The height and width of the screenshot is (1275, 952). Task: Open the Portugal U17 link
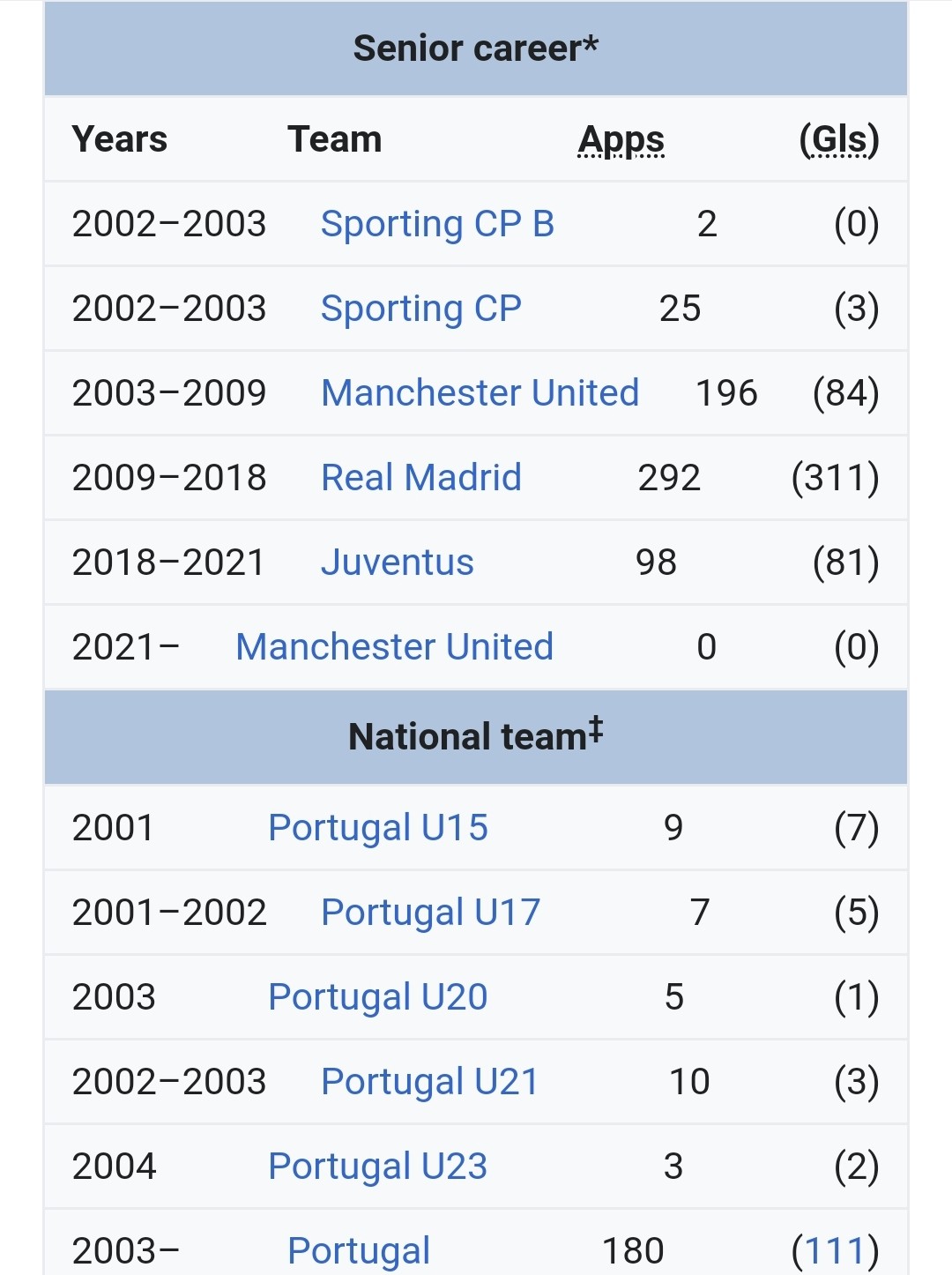coord(430,913)
